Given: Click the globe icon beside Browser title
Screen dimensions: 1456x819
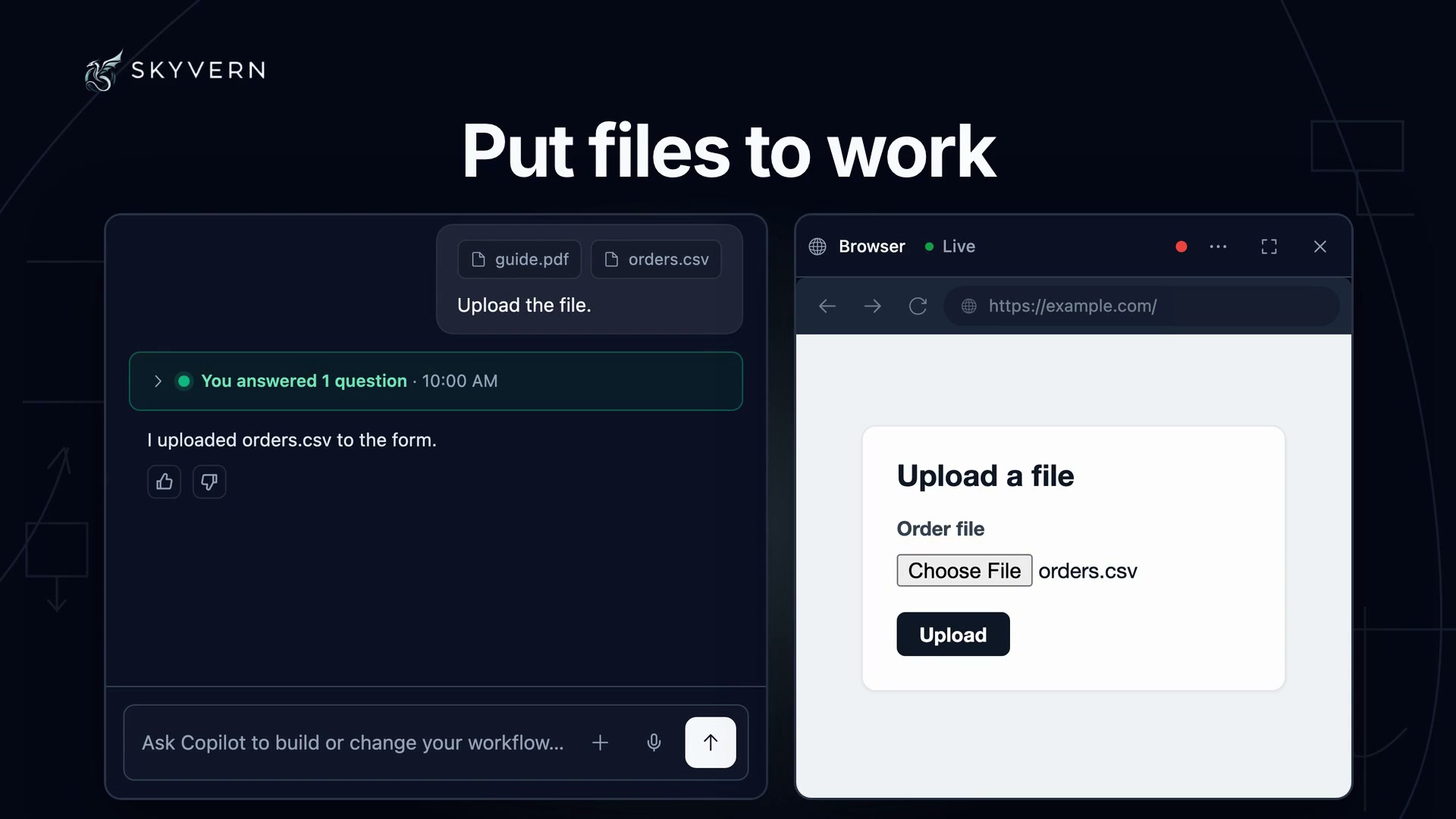Looking at the screenshot, I should coord(817,246).
